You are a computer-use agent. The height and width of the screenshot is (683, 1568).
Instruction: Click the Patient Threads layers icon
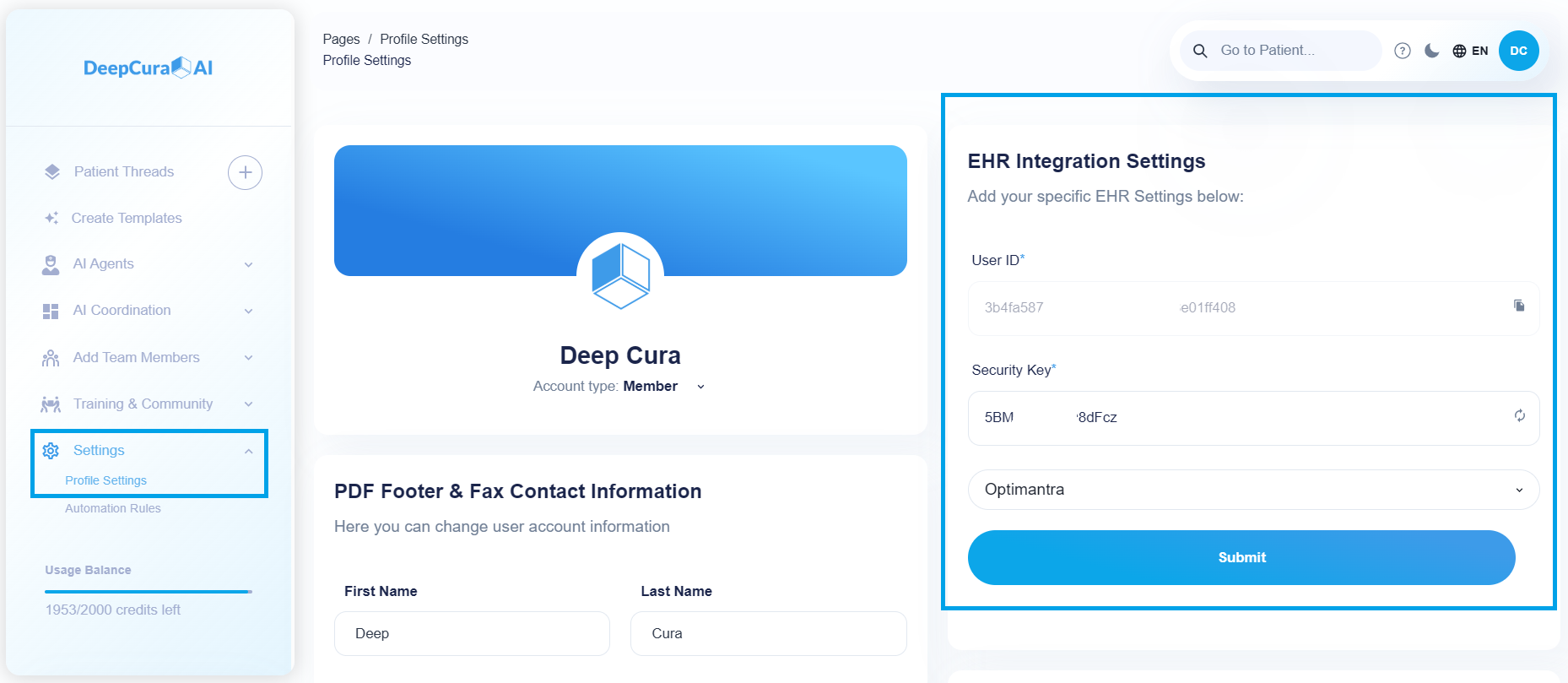pos(52,171)
